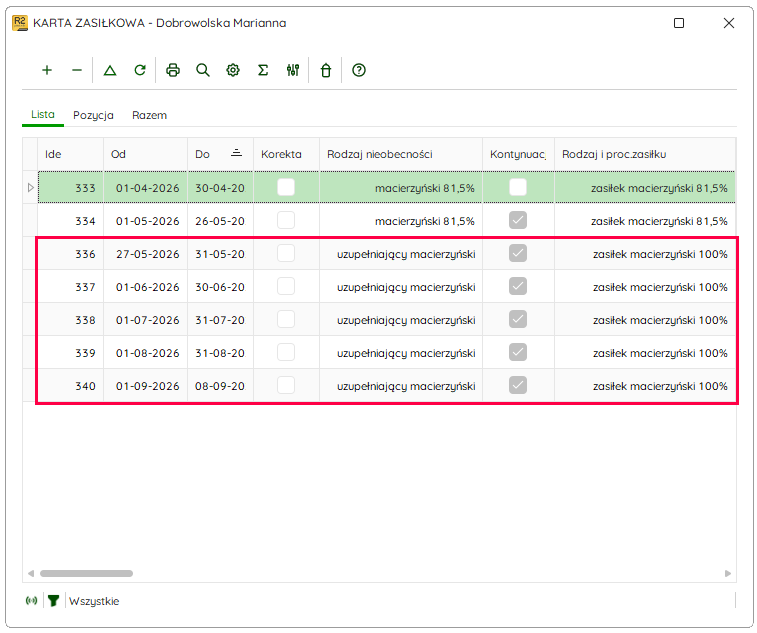
Task: Add a new record with plus icon
Action: coord(47,70)
